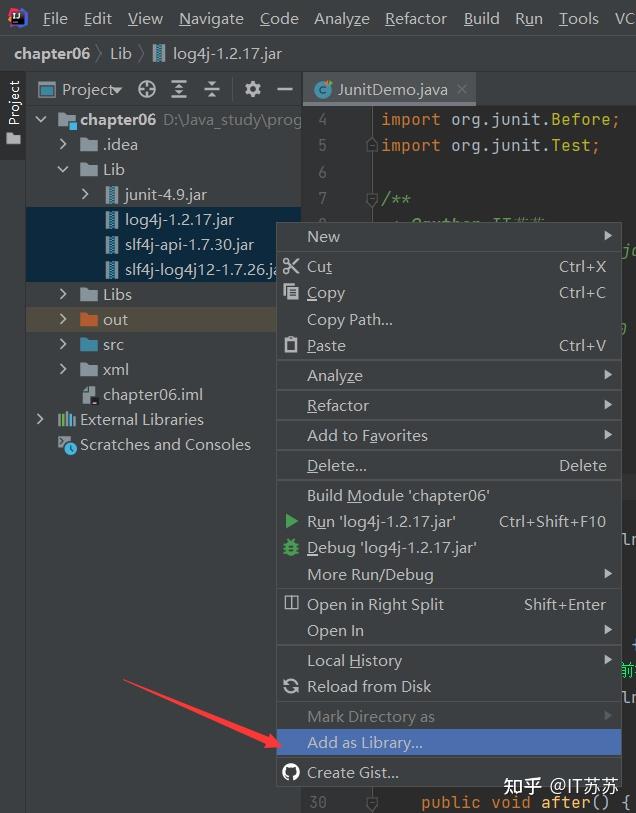
Task: Click Reload from Disk
Action: tap(368, 686)
